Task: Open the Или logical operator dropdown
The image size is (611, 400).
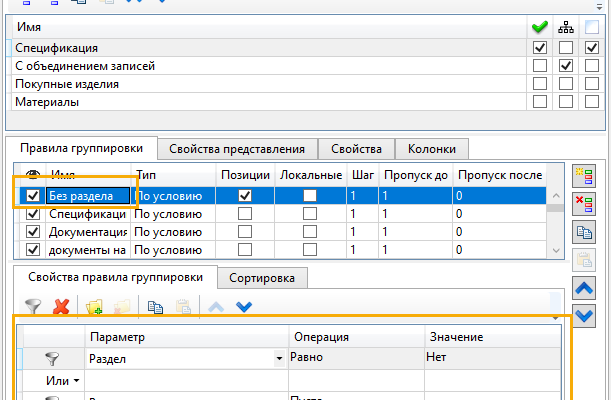Action: pyautogui.click(x=76, y=381)
